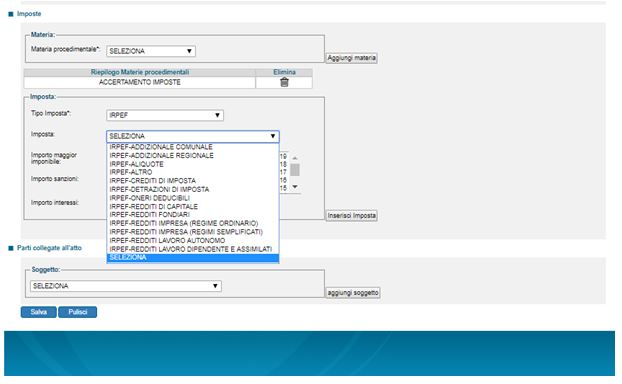Screen dimensions: 622x384
Task: Click the aggiungi soggetto button
Action: click(x=353, y=293)
